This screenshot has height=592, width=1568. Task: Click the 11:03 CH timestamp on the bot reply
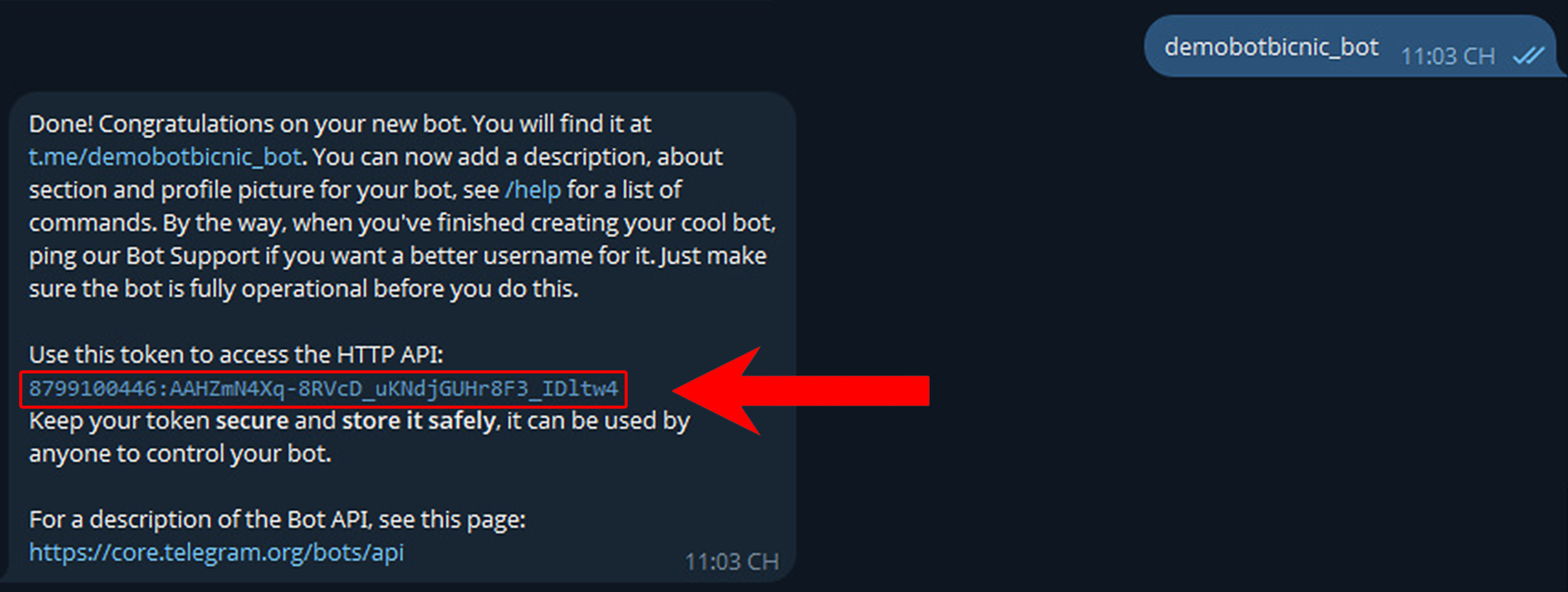(x=731, y=562)
